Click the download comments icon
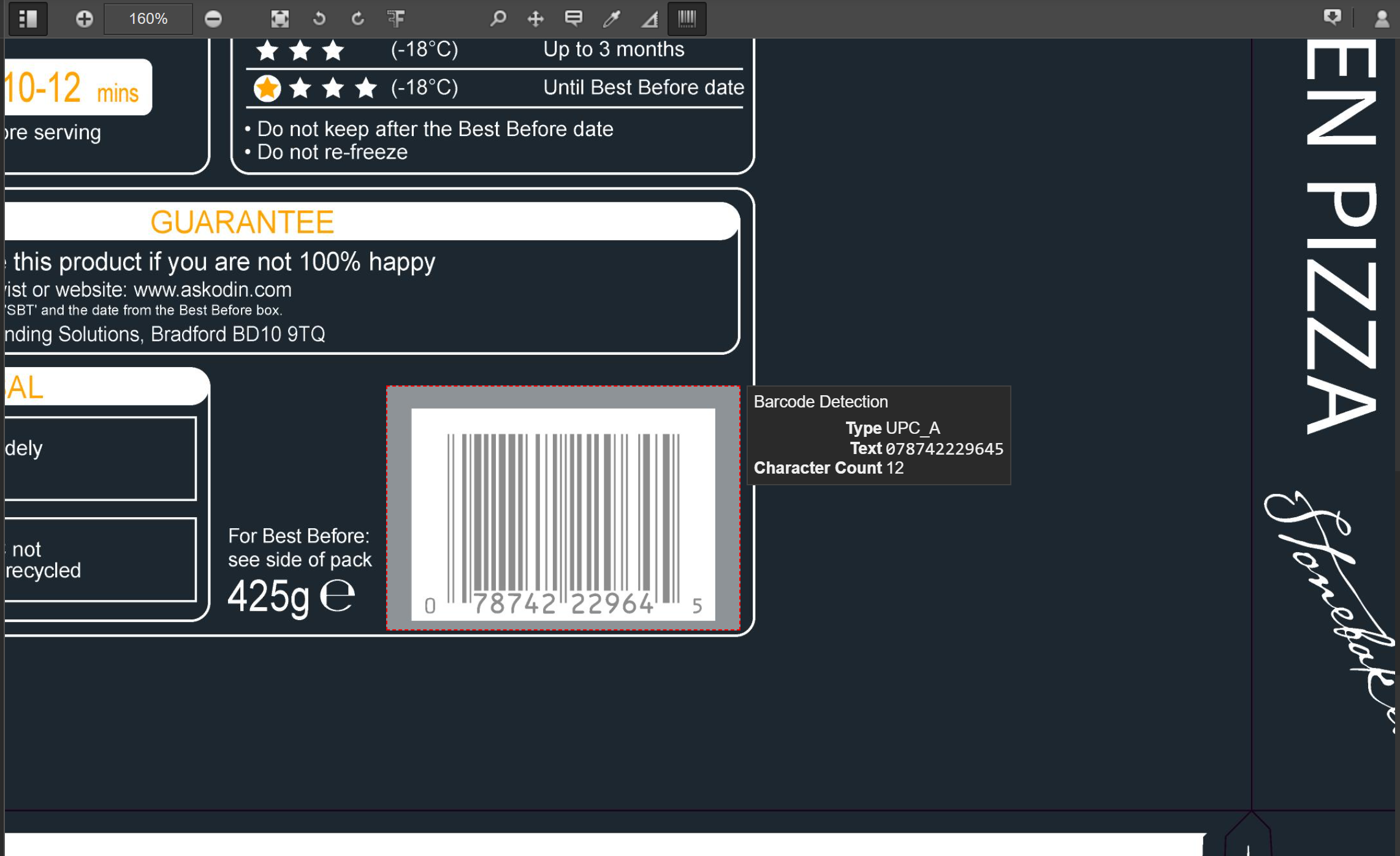Image resolution: width=1400 pixels, height=856 pixels. click(x=1332, y=18)
